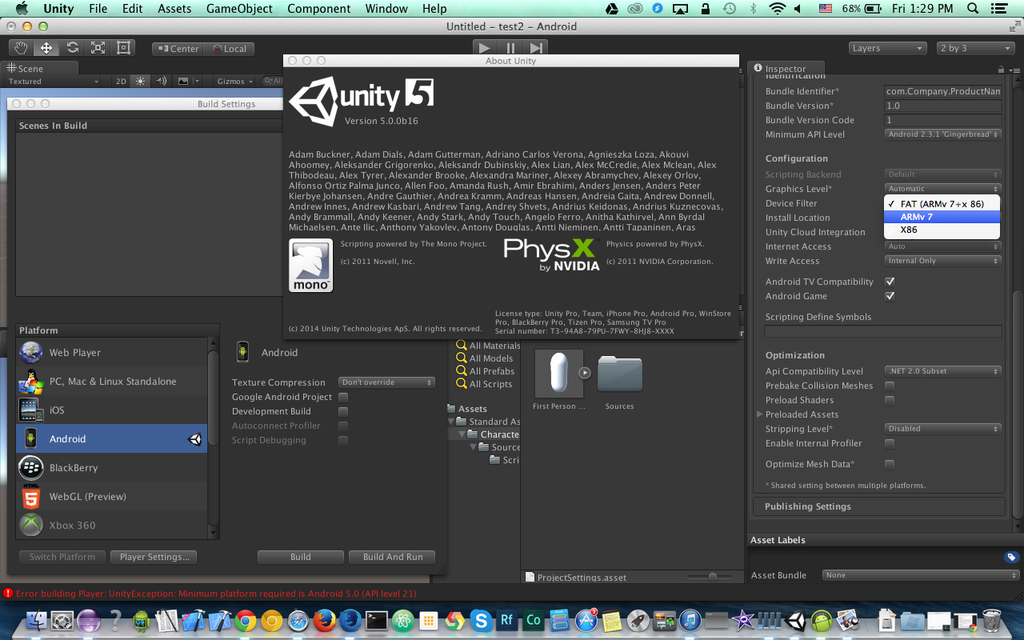
Task: Select iOS platform in Build Settings
Action: (x=112, y=410)
